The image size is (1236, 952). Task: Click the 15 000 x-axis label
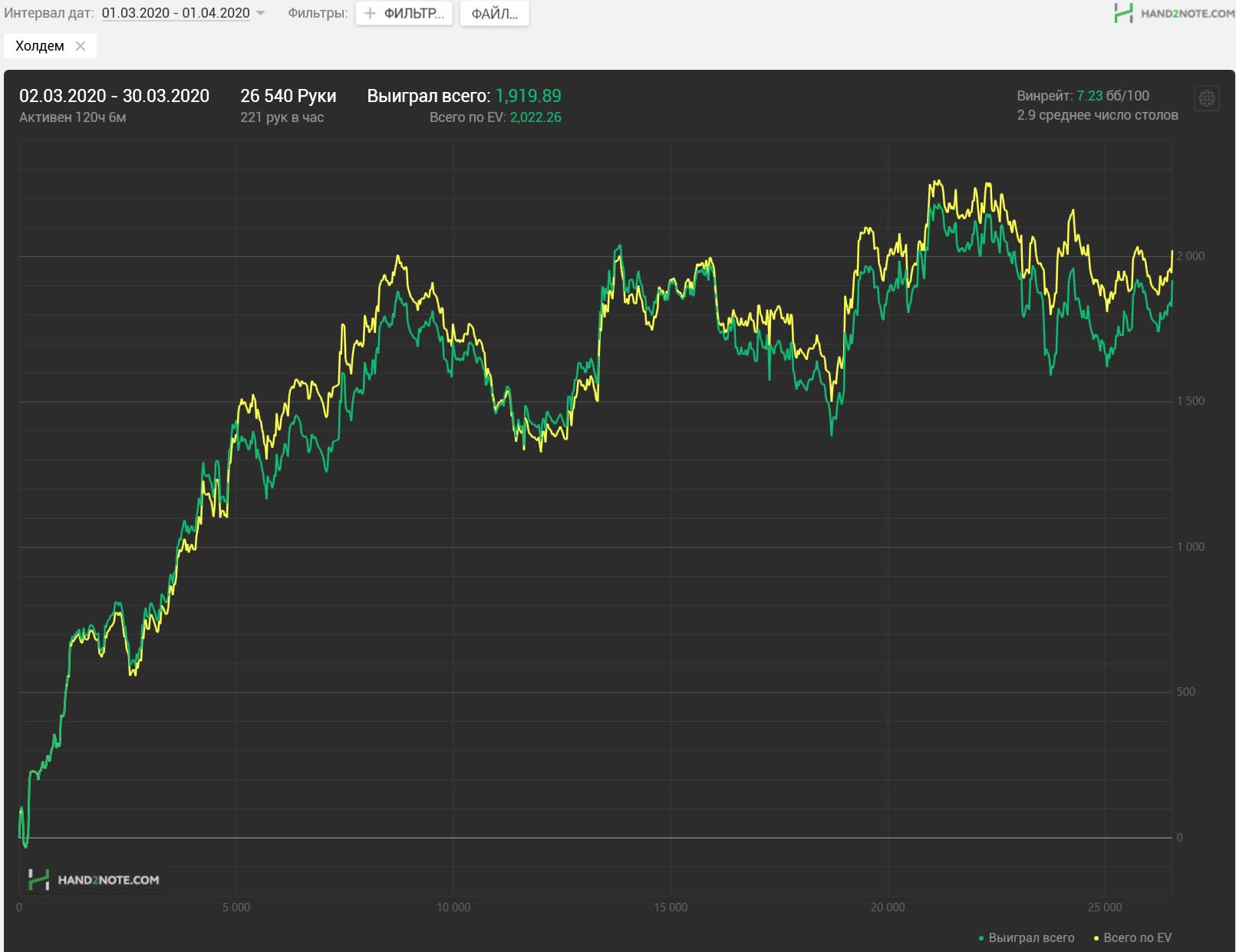(x=671, y=908)
